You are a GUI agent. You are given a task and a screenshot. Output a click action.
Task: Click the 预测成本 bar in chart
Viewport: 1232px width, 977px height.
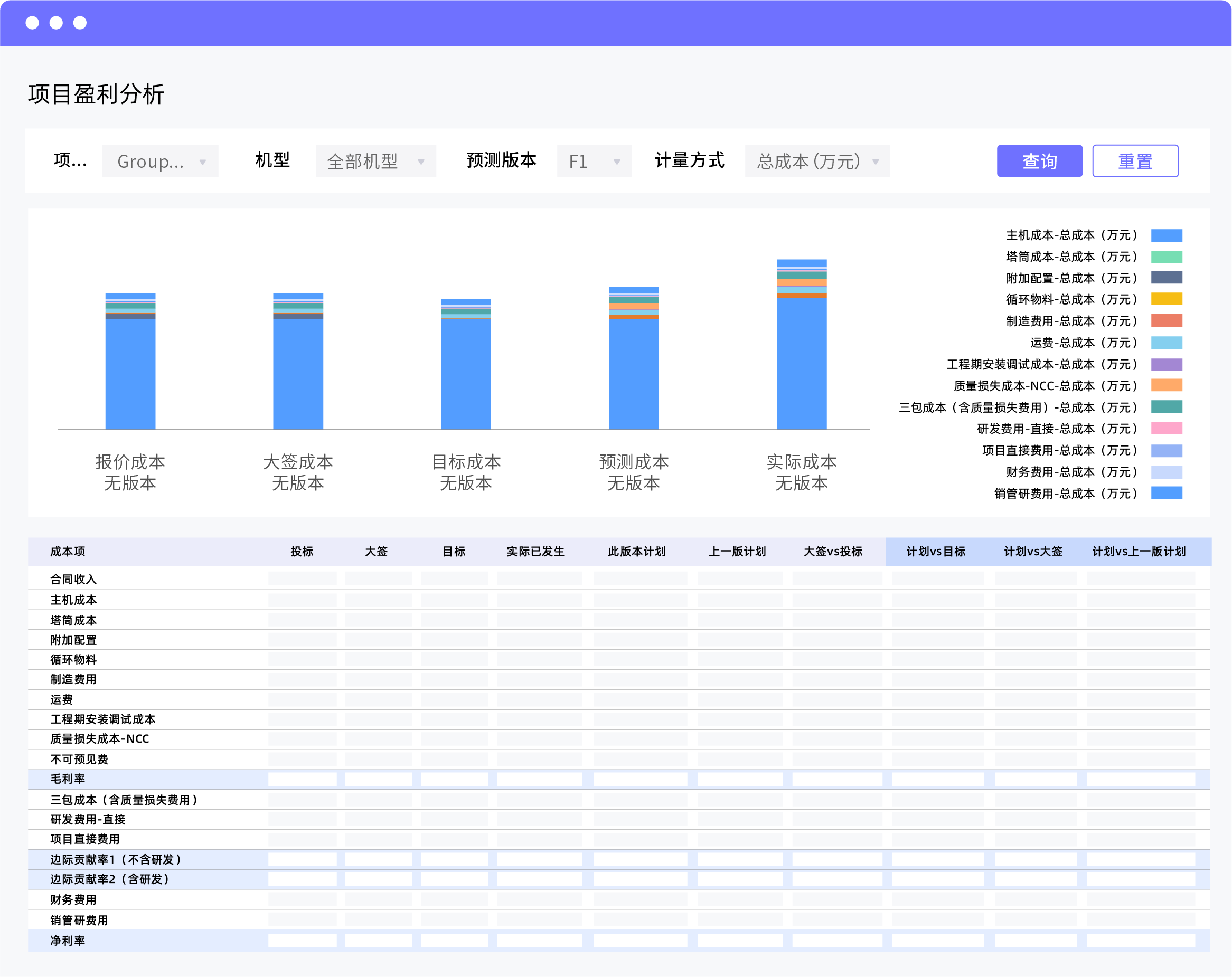(633, 371)
